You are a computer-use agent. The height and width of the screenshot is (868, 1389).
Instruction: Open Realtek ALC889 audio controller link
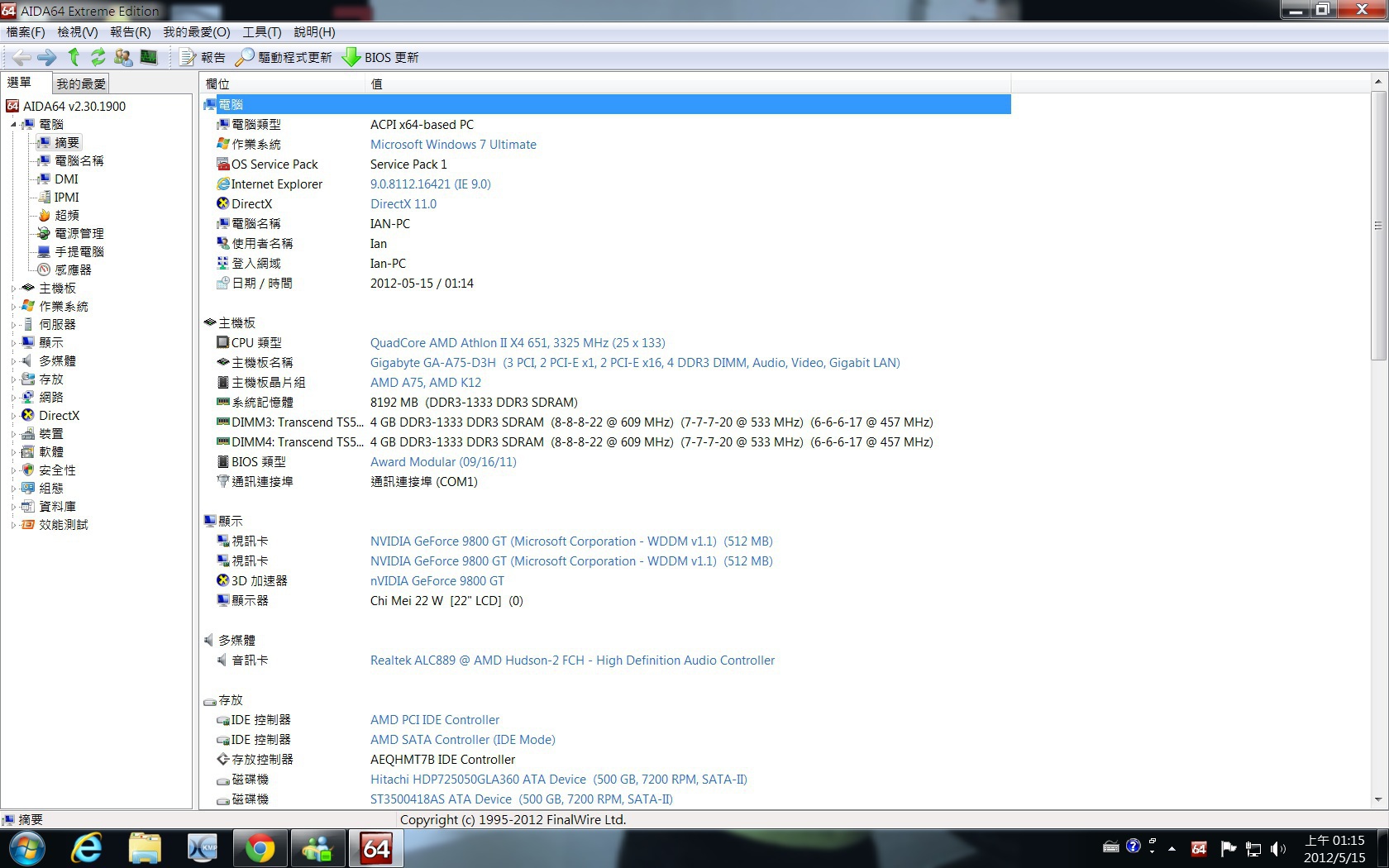[x=572, y=661]
